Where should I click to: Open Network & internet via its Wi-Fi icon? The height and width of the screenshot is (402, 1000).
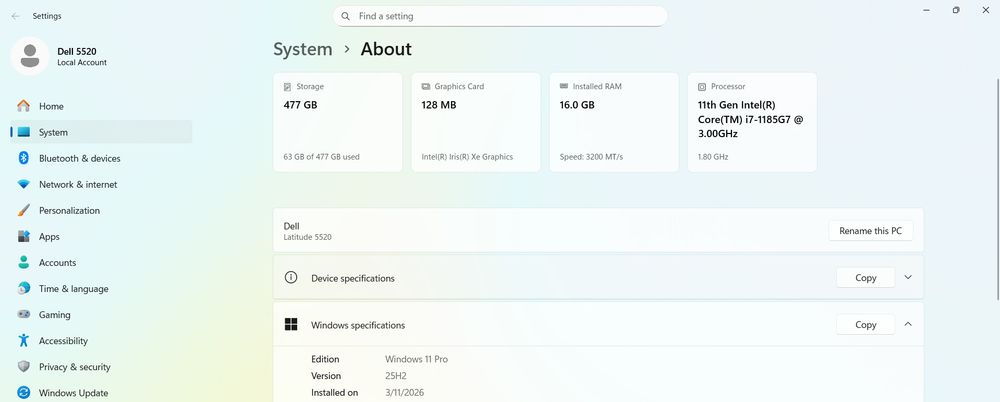pos(23,184)
